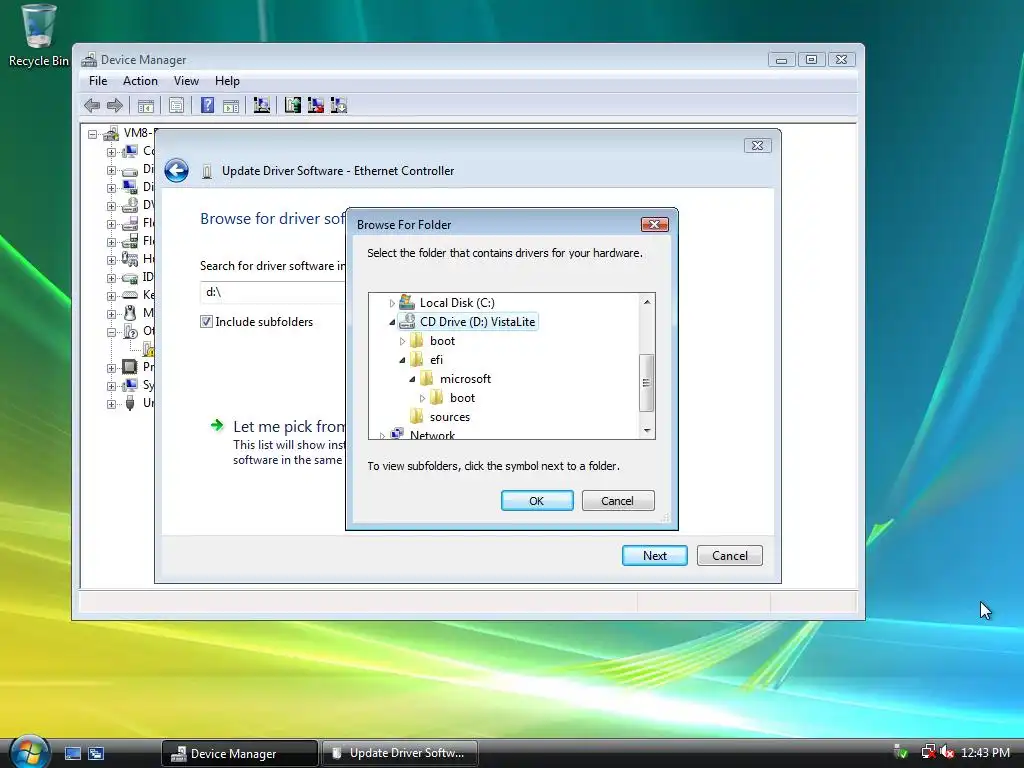This screenshot has width=1024, height=768.
Task: Expand the Keyboards category plus box
Action: coord(112,296)
